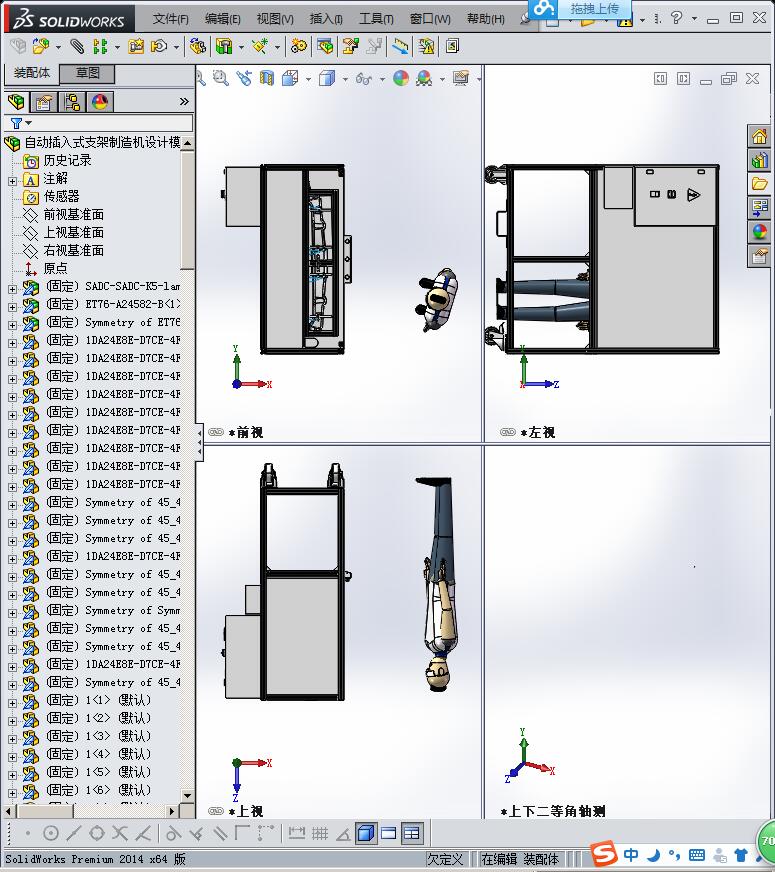This screenshot has width=775, height=872.
Task: Toggle the Sogou half-moon width mode
Action: 654,854
